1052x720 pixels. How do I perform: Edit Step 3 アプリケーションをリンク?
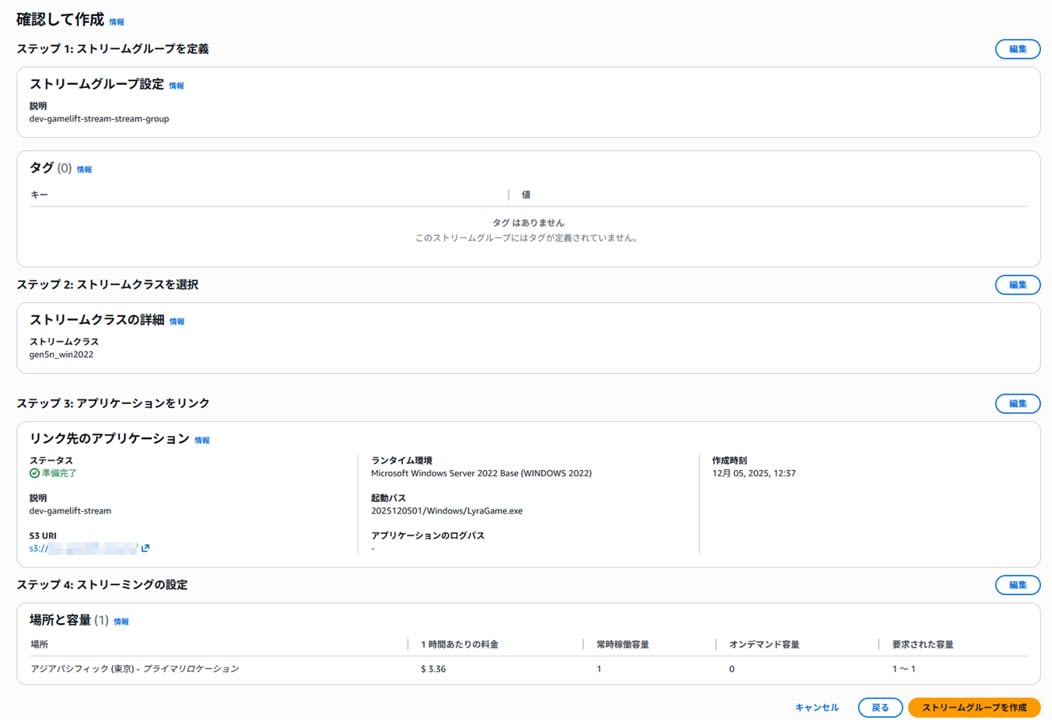1017,403
